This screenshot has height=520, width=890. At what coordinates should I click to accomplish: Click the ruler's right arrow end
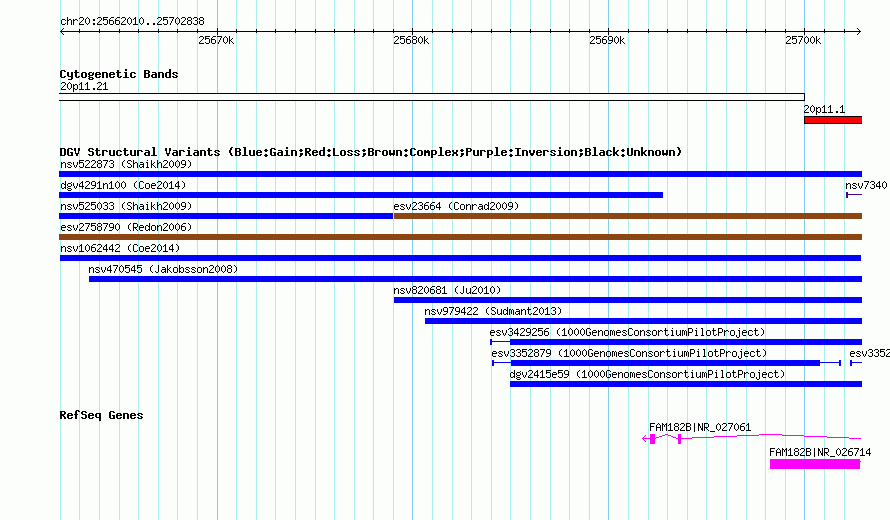pos(859,31)
